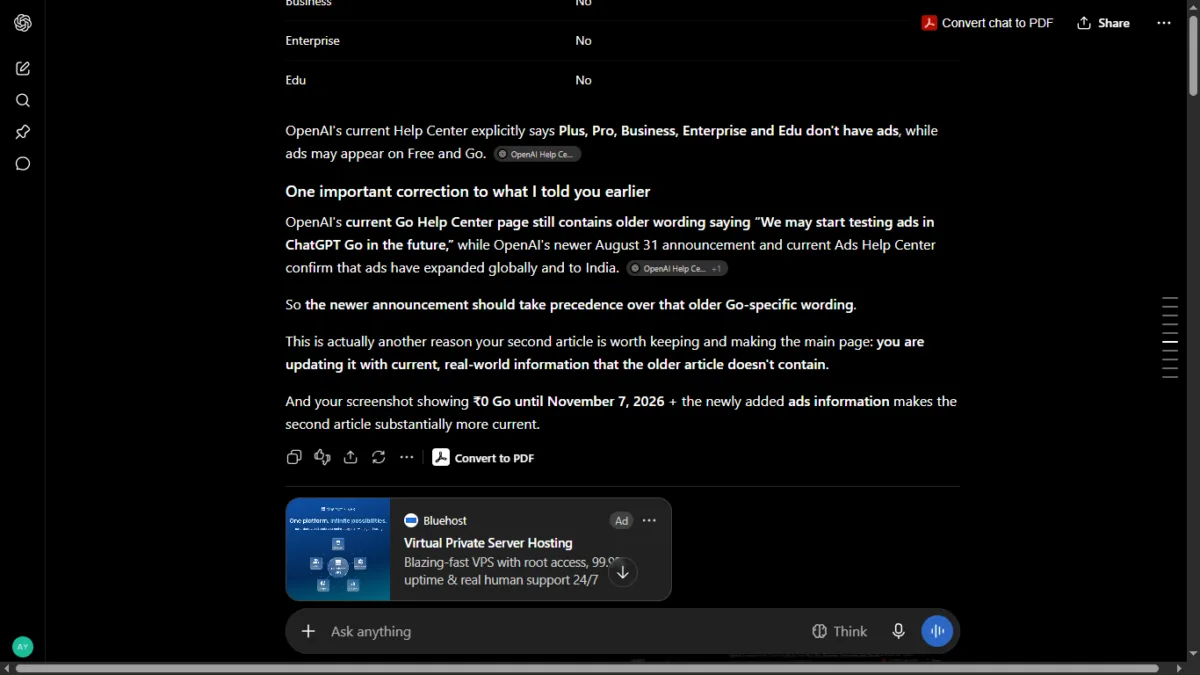The height and width of the screenshot is (675, 1200).
Task: Click the Ad label badge
Action: point(622,520)
